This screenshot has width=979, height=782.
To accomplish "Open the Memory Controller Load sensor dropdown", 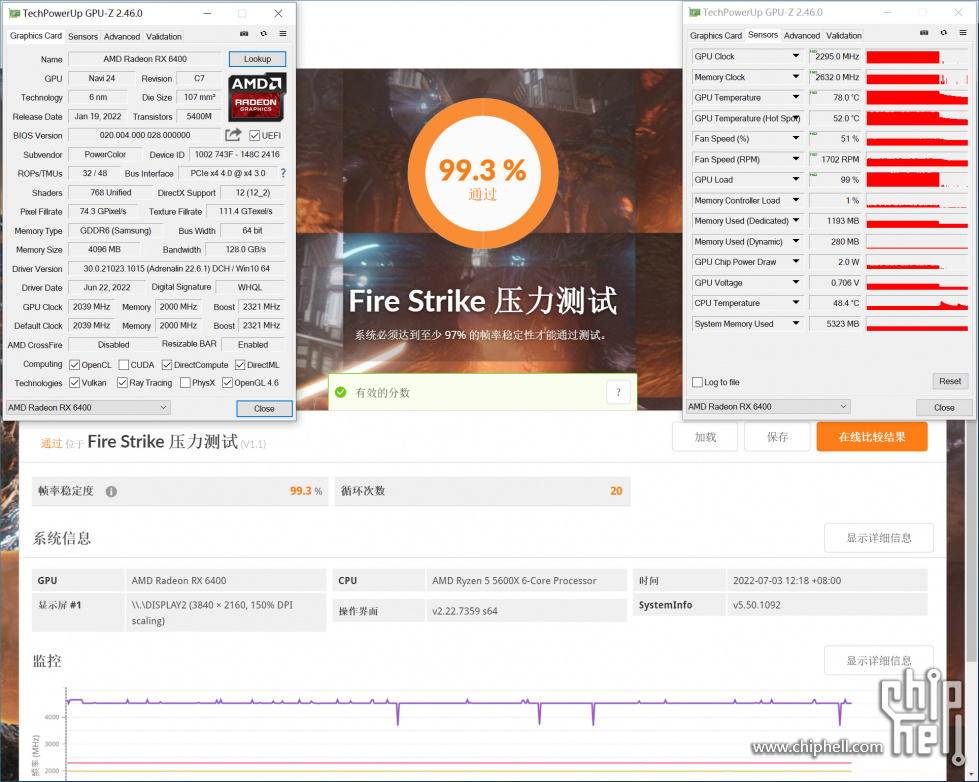I will [x=796, y=200].
